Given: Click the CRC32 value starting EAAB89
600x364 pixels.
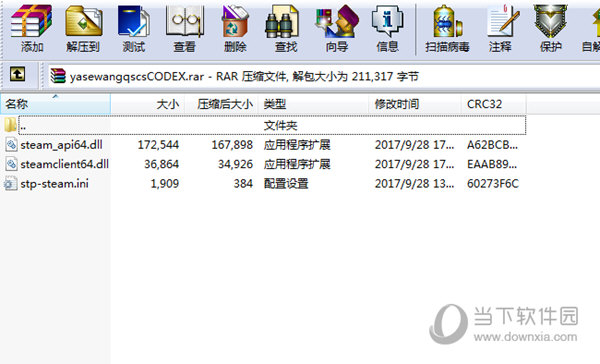Looking at the screenshot, I should [492, 164].
